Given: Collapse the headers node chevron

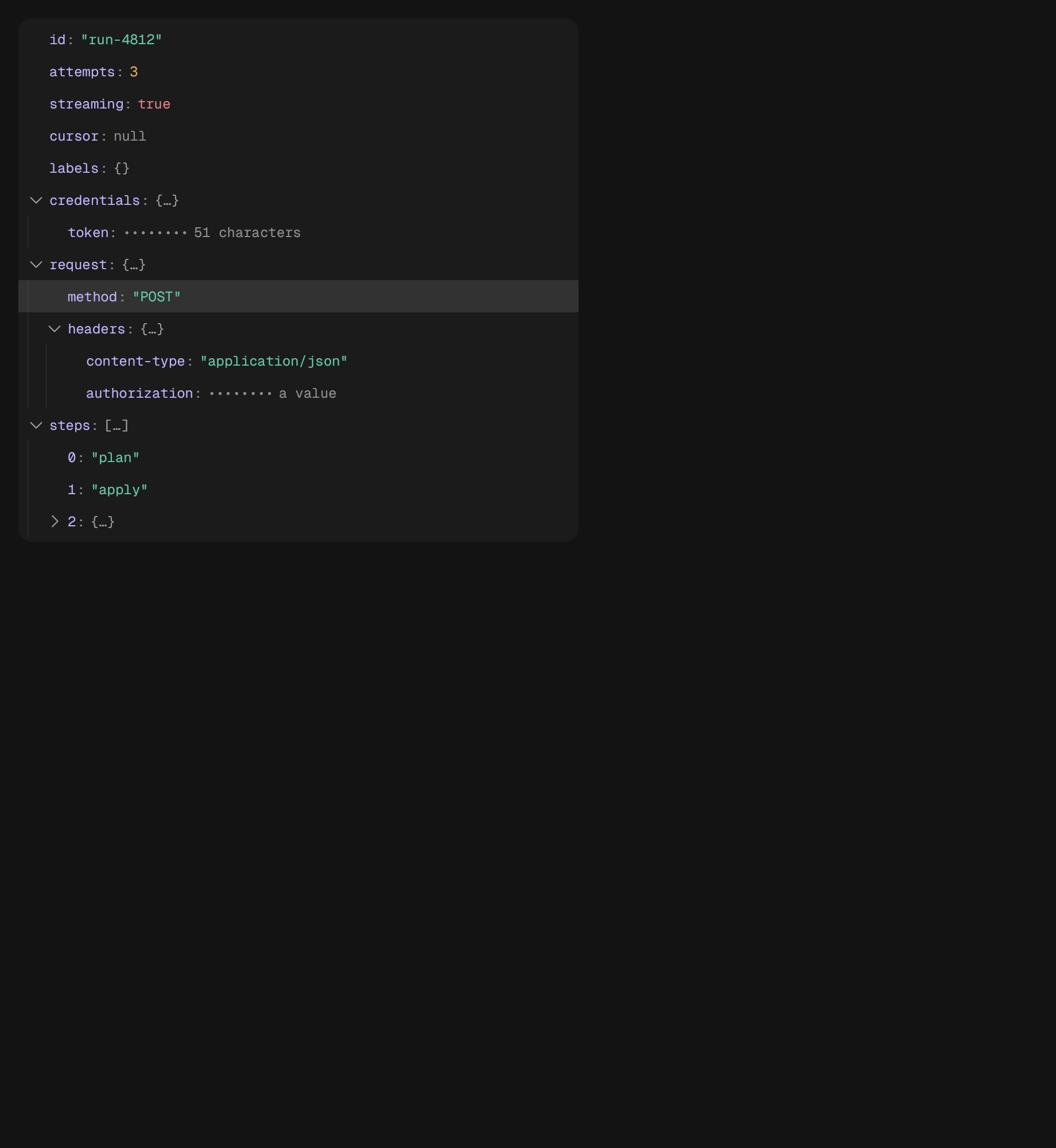Looking at the screenshot, I should [55, 329].
